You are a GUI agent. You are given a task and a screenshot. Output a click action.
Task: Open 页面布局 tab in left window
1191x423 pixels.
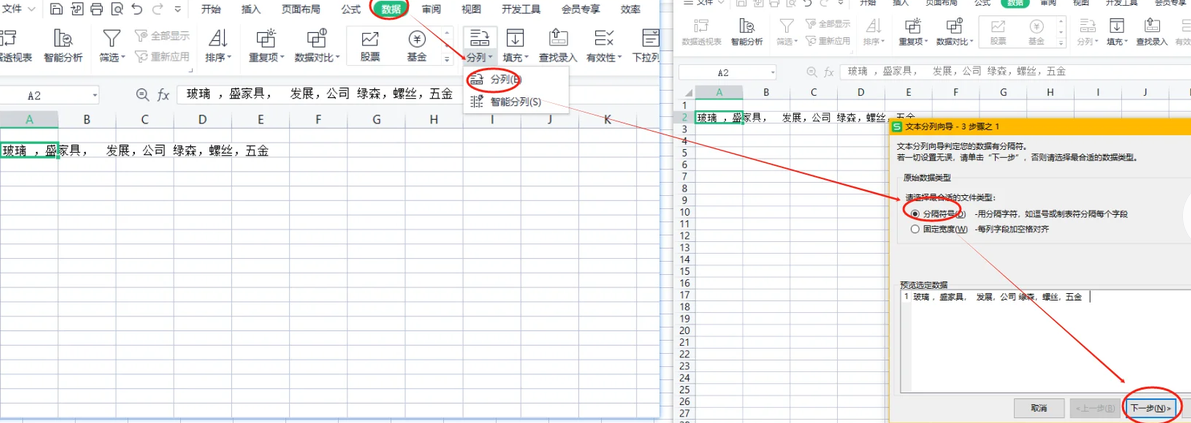click(301, 10)
